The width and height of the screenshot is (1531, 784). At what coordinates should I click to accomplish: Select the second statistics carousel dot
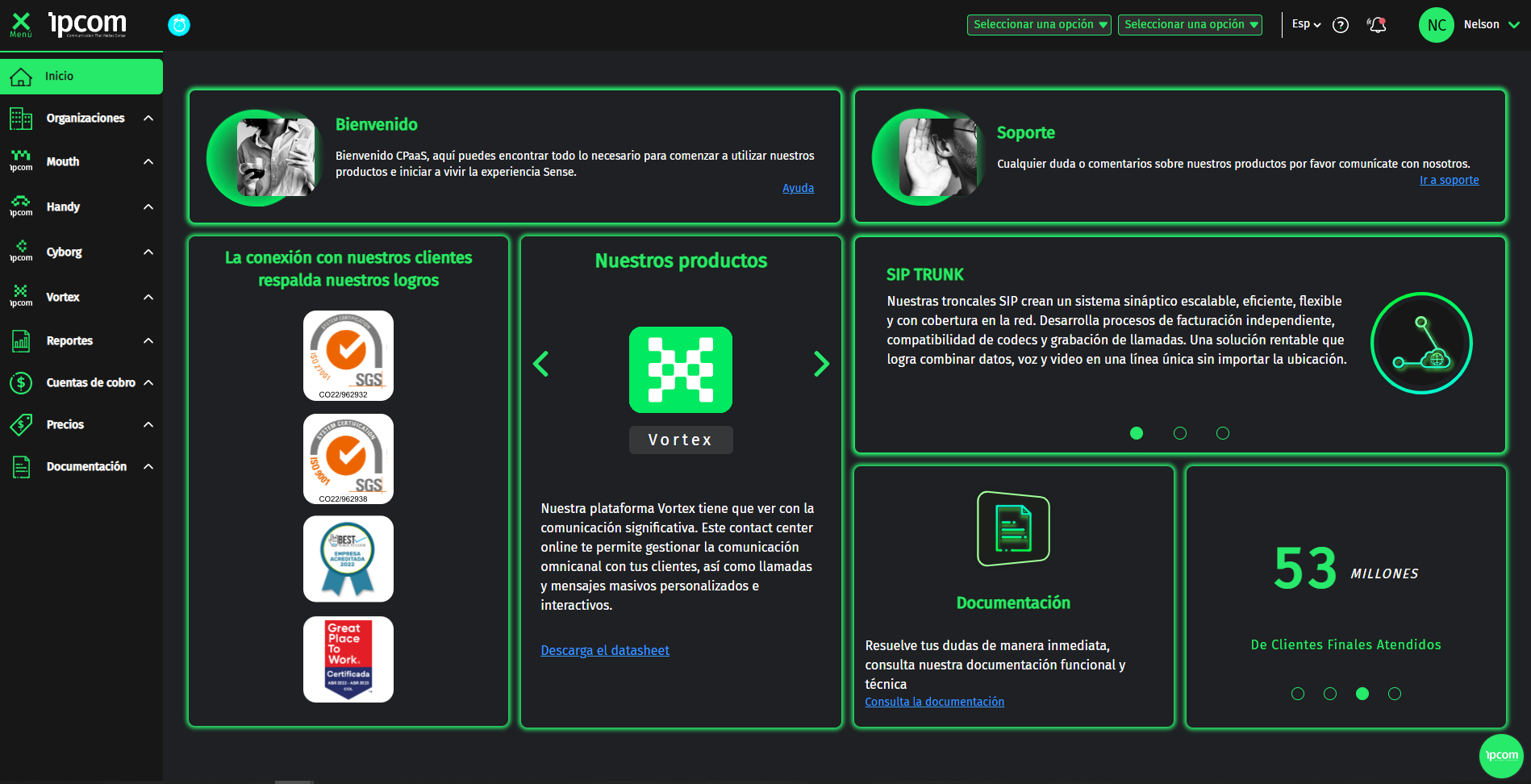click(x=1330, y=694)
